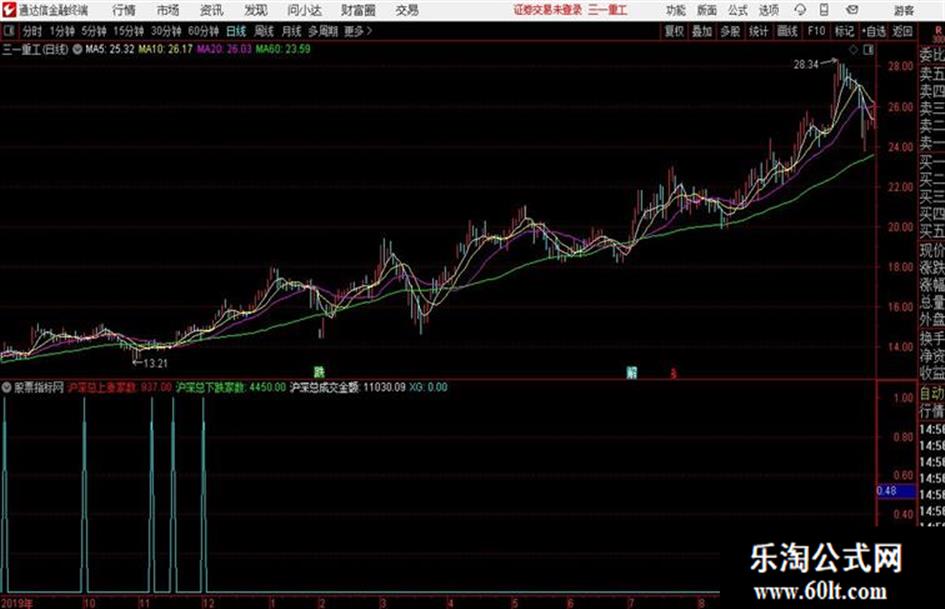Click the MA60: 23.59 value
This screenshot has width=945, height=609.
point(283,49)
